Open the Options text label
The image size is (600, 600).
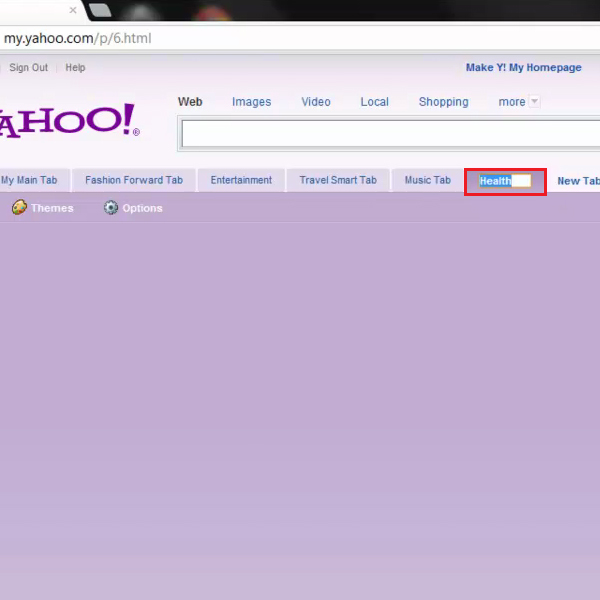pyautogui.click(x=142, y=208)
